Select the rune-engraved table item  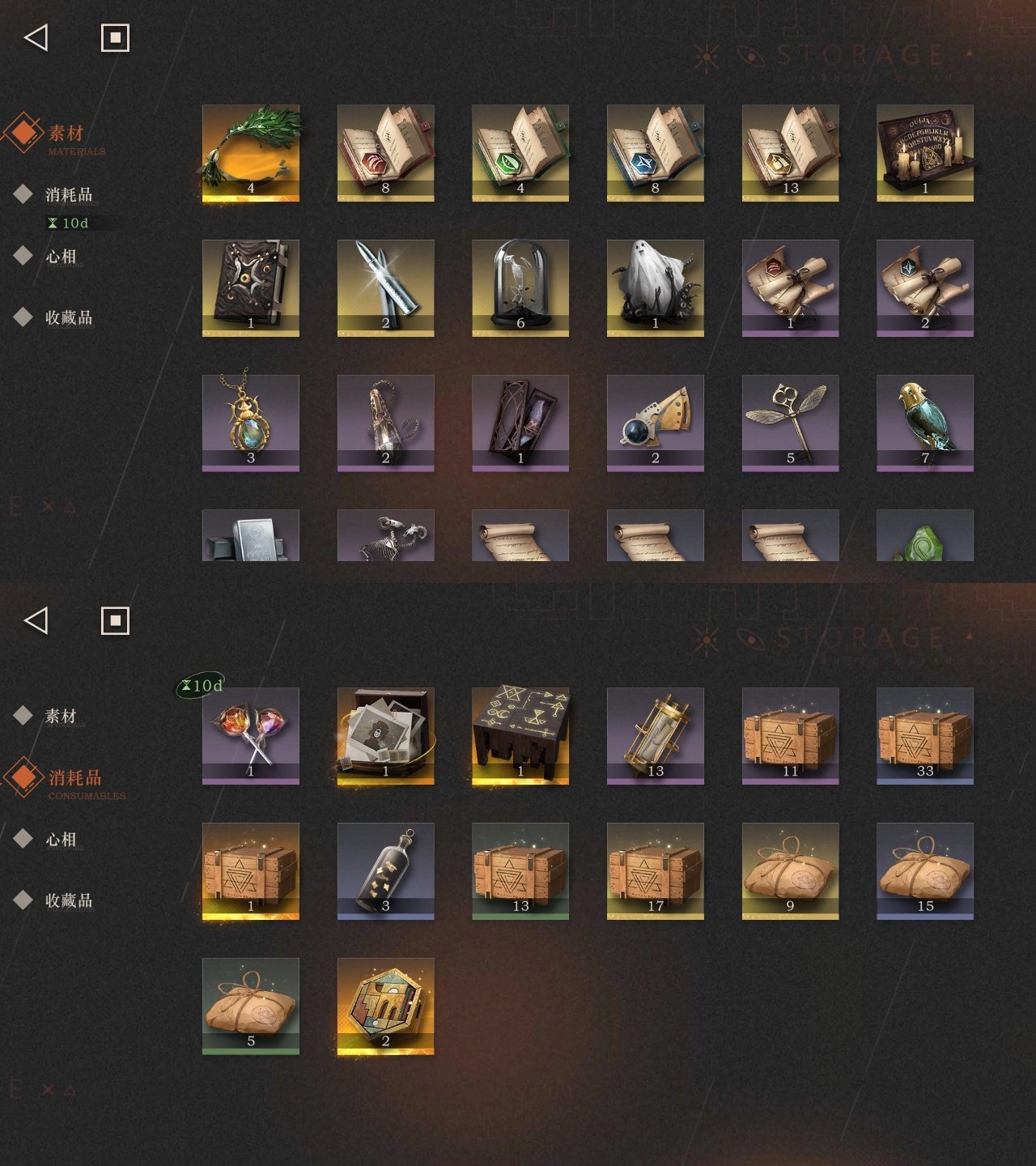(520, 736)
